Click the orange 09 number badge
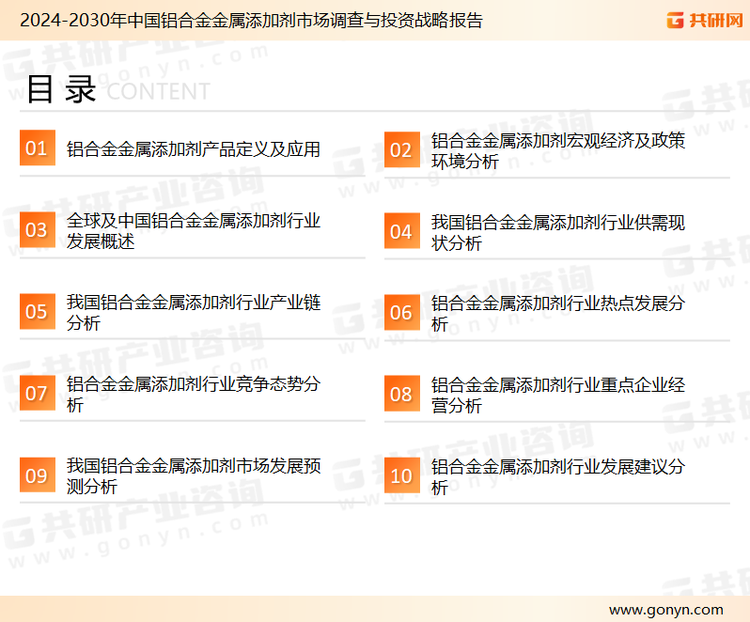The image size is (750, 622). (37, 475)
